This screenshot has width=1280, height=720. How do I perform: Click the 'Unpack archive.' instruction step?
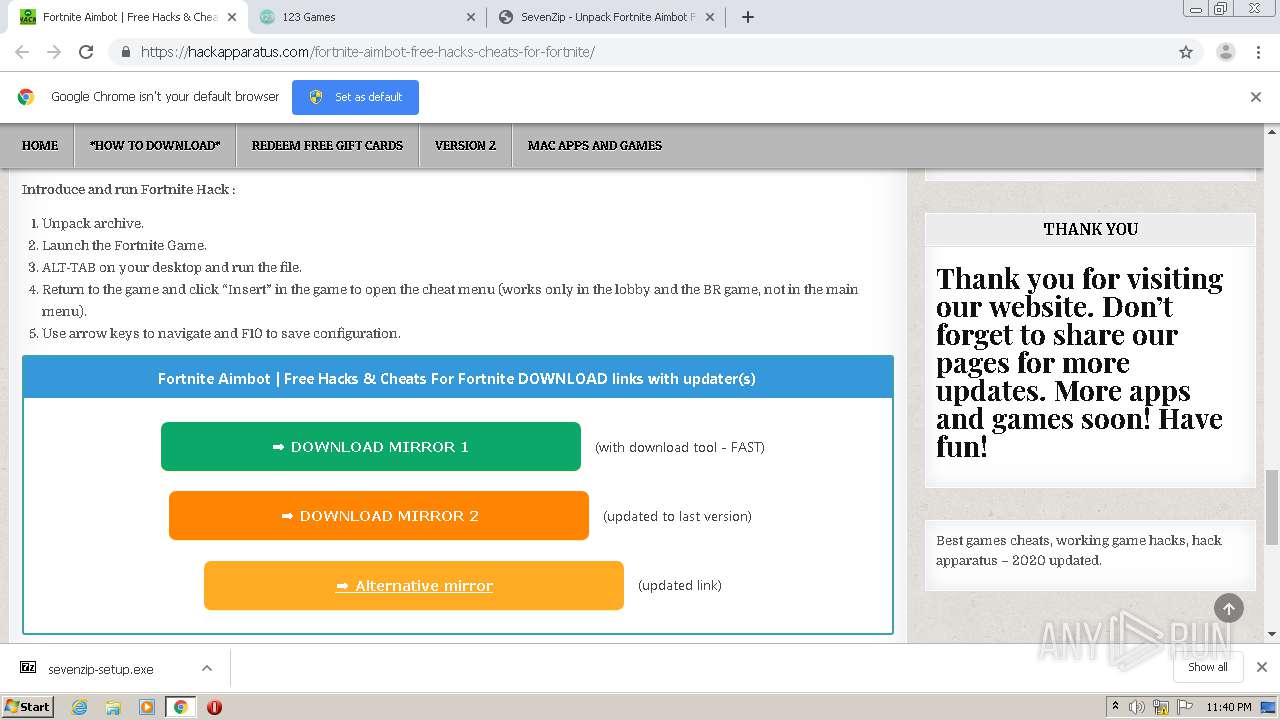click(x=93, y=223)
